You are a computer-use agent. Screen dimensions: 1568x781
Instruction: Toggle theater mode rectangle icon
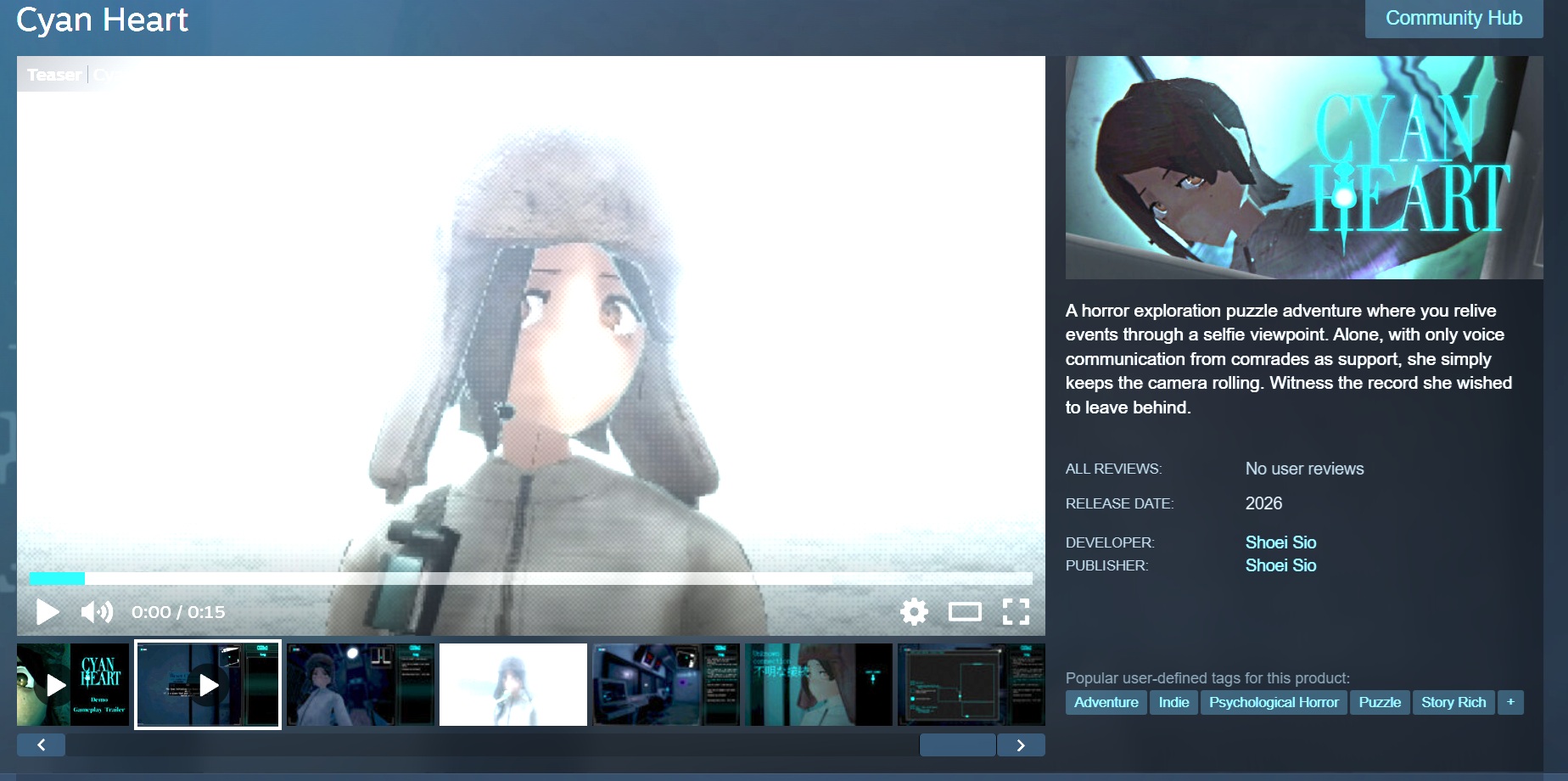click(x=965, y=611)
